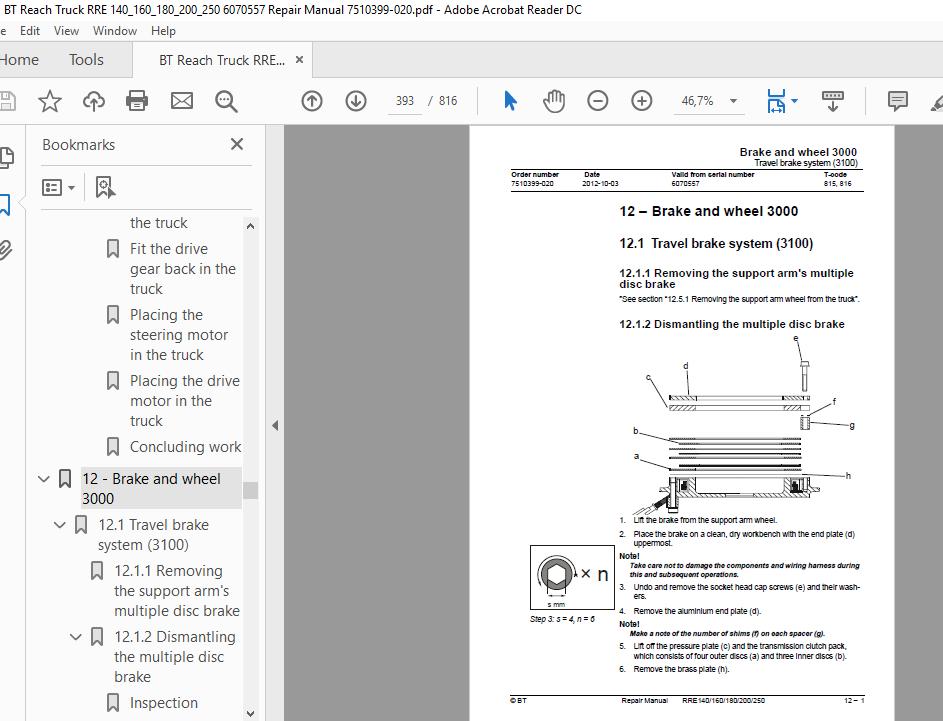The width and height of the screenshot is (943, 721).
Task: Click the zoom percentage field 46,7%
Action: pos(698,101)
